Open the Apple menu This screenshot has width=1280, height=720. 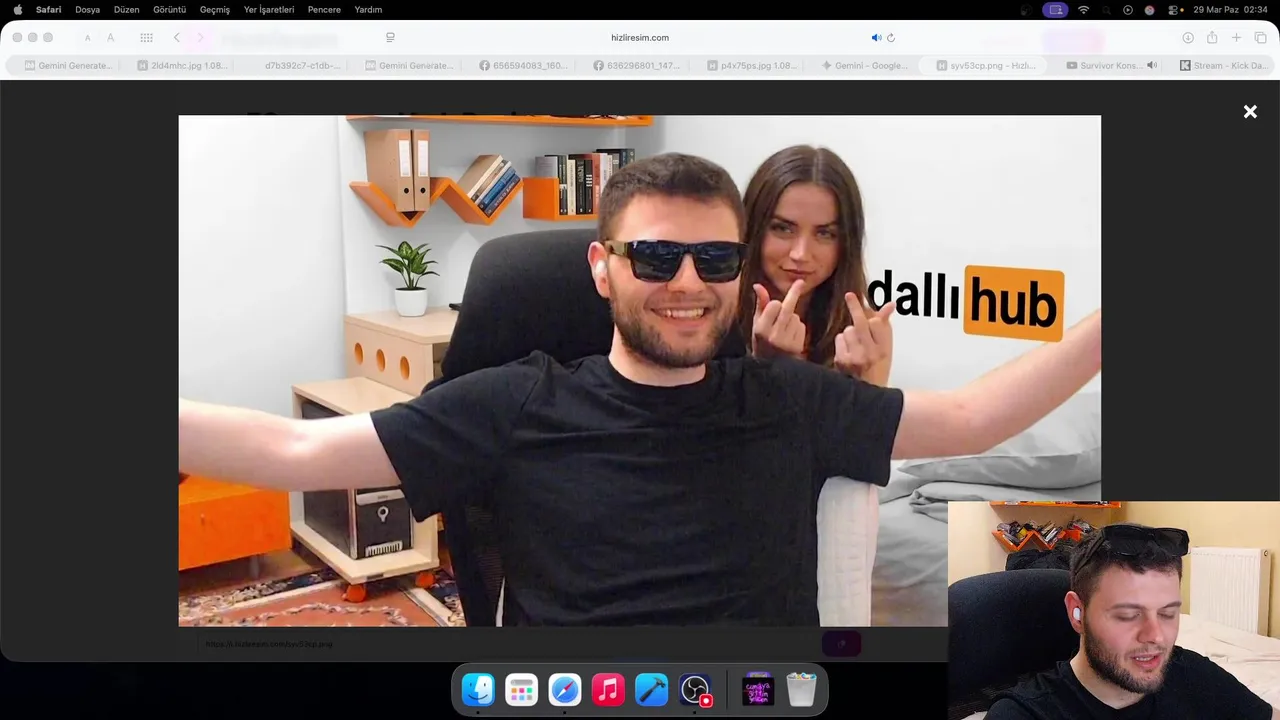pos(17,10)
